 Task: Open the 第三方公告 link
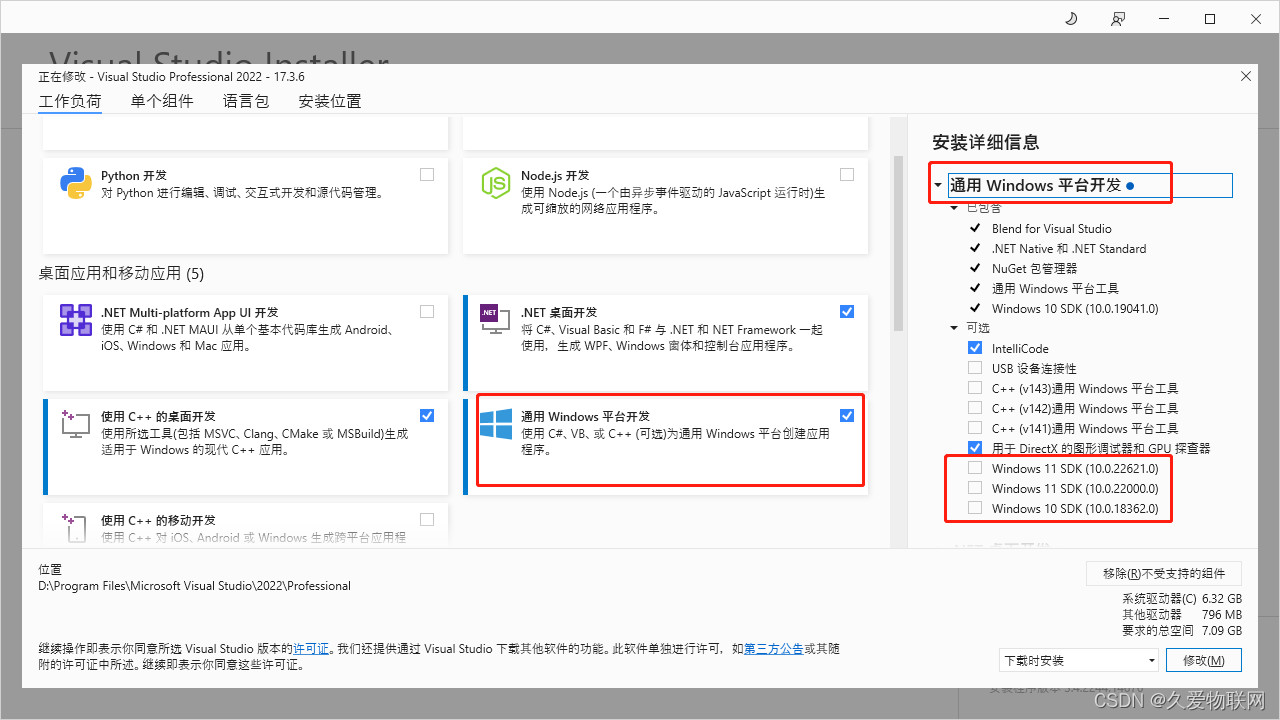774,648
